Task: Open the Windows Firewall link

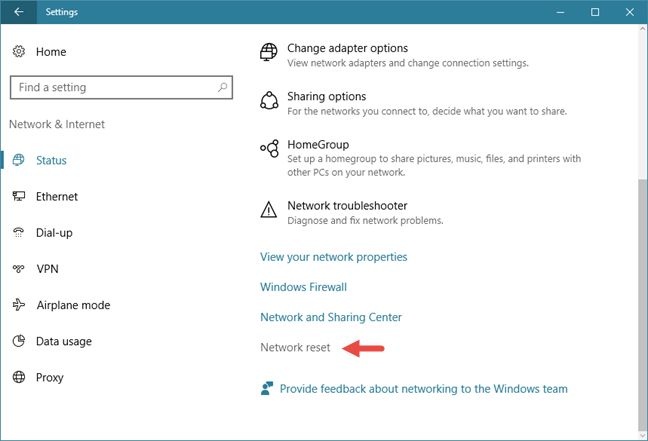Action: tap(303, 287)
